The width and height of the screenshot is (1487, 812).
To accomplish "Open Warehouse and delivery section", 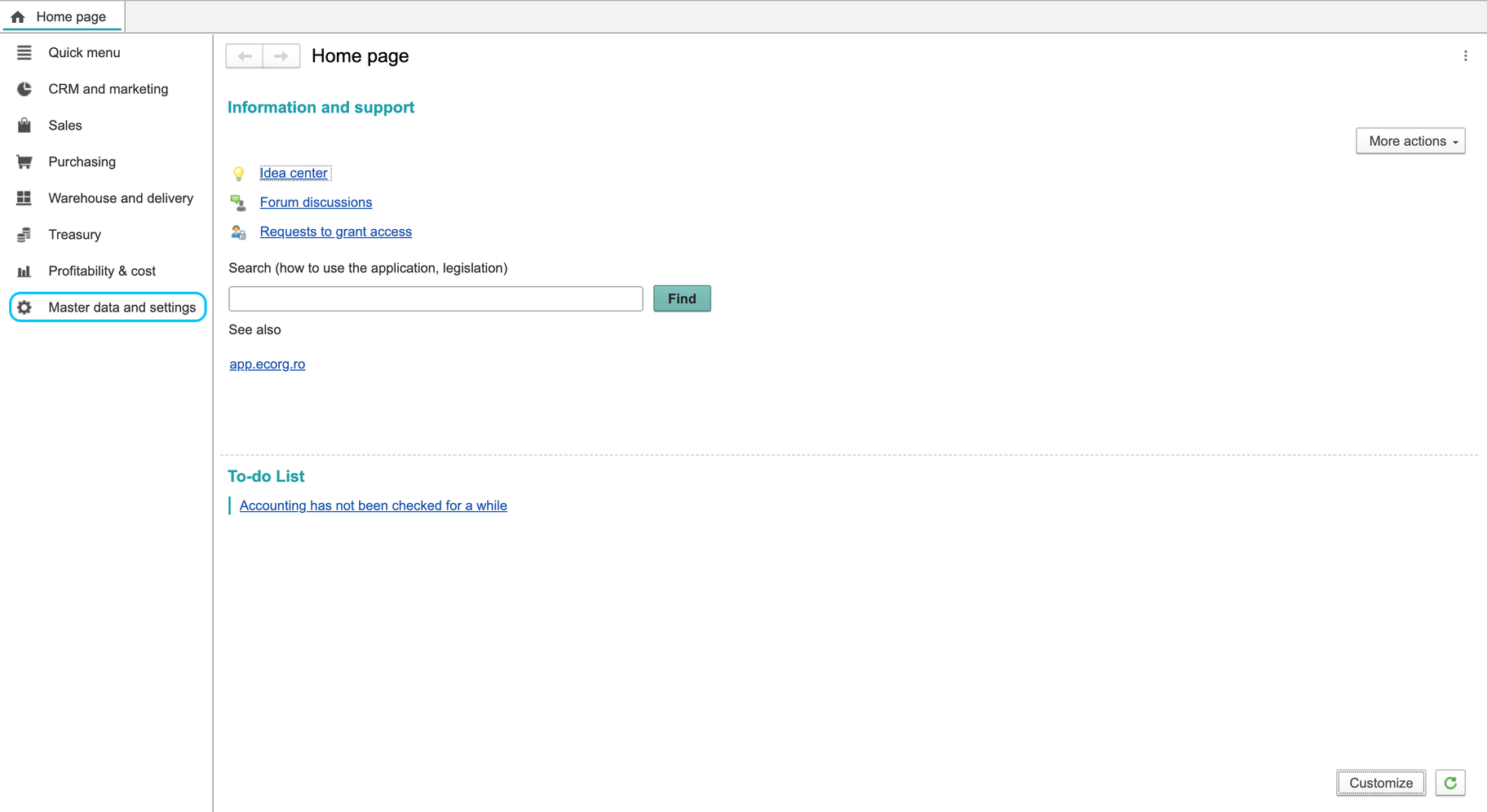I will (121, 198).
